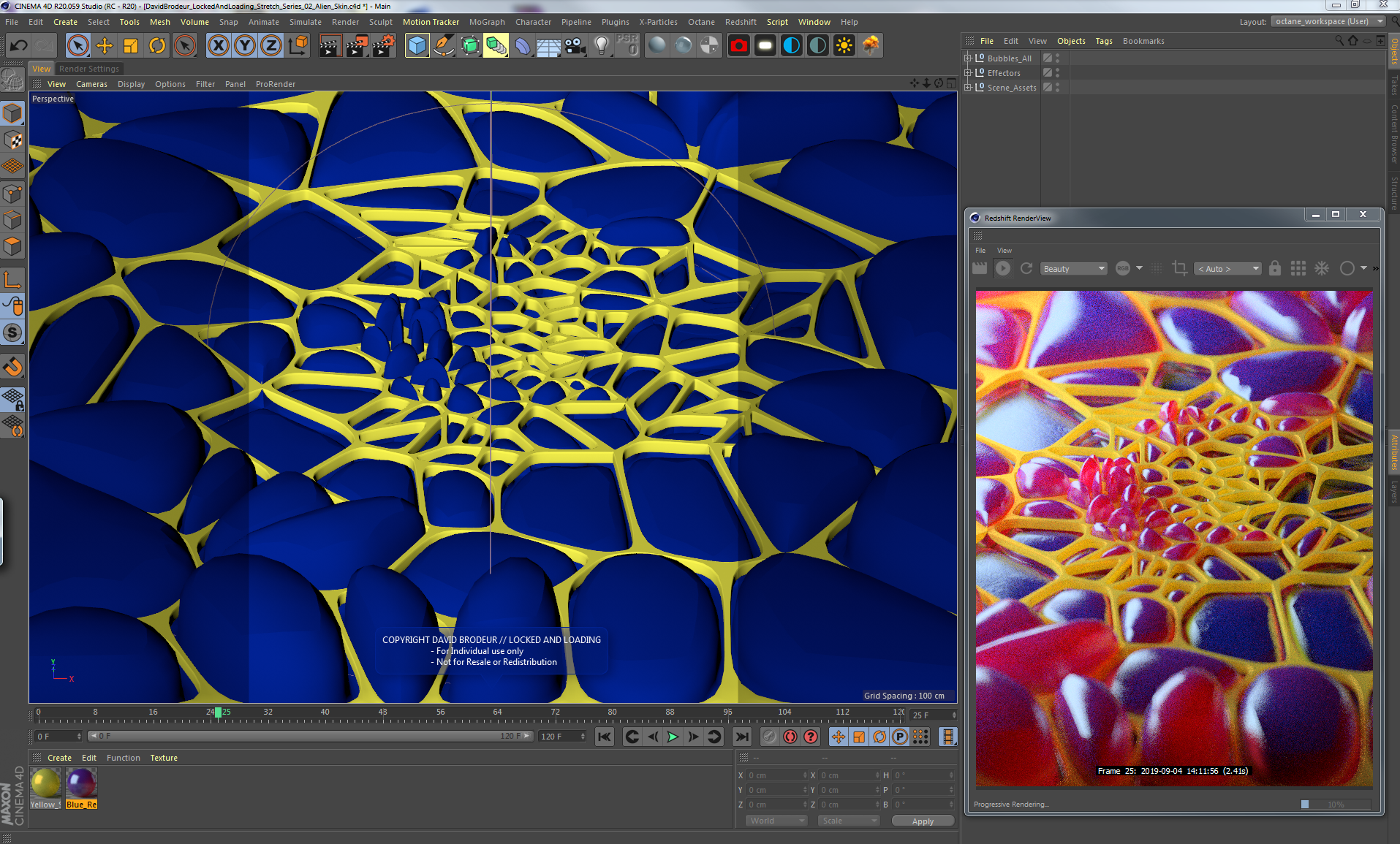The height and width of the screenshot is (844, 1400).
Task: Click the light bulb icon to add a light
Action: [x=601, y=45]
